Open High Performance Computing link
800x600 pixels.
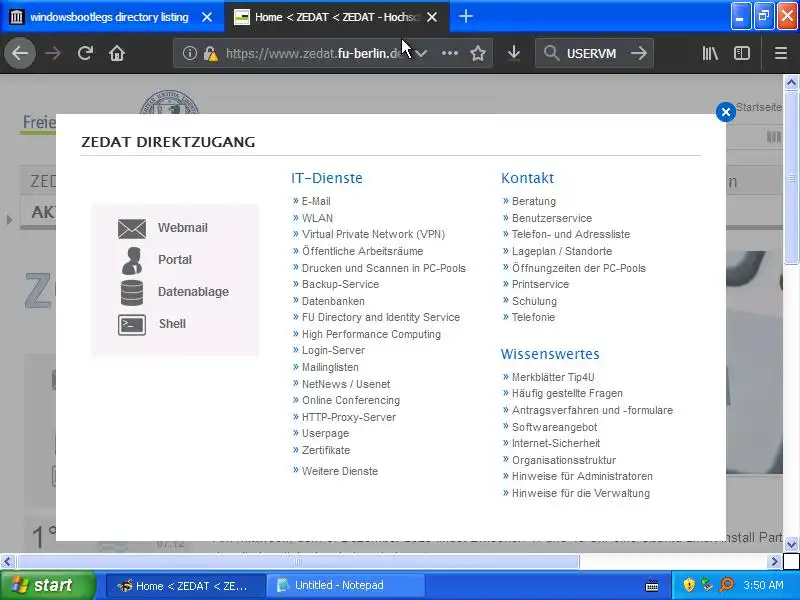[371, 334]
